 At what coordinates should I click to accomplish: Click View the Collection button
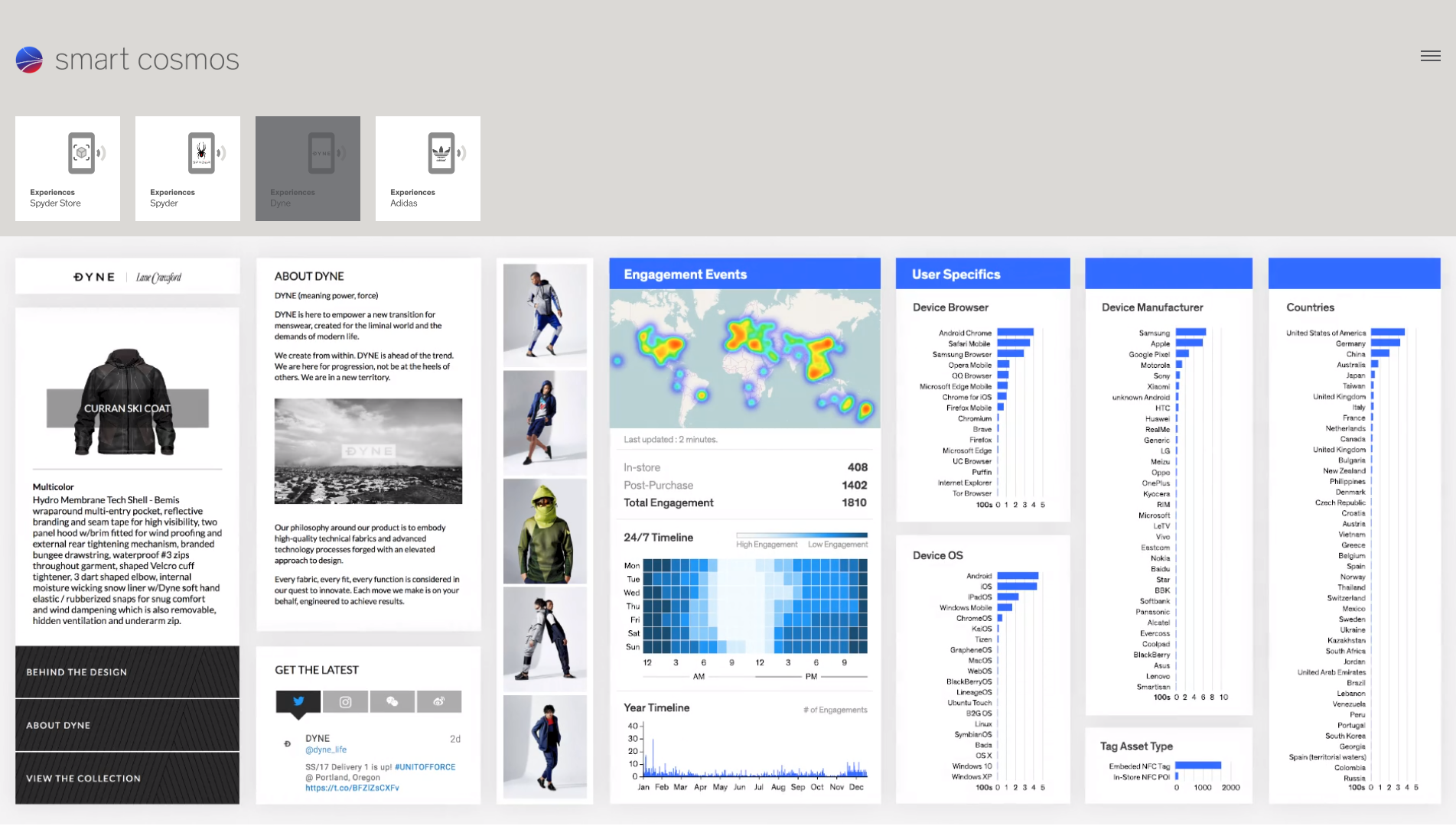pyautogui.click(x=127, y=778)
